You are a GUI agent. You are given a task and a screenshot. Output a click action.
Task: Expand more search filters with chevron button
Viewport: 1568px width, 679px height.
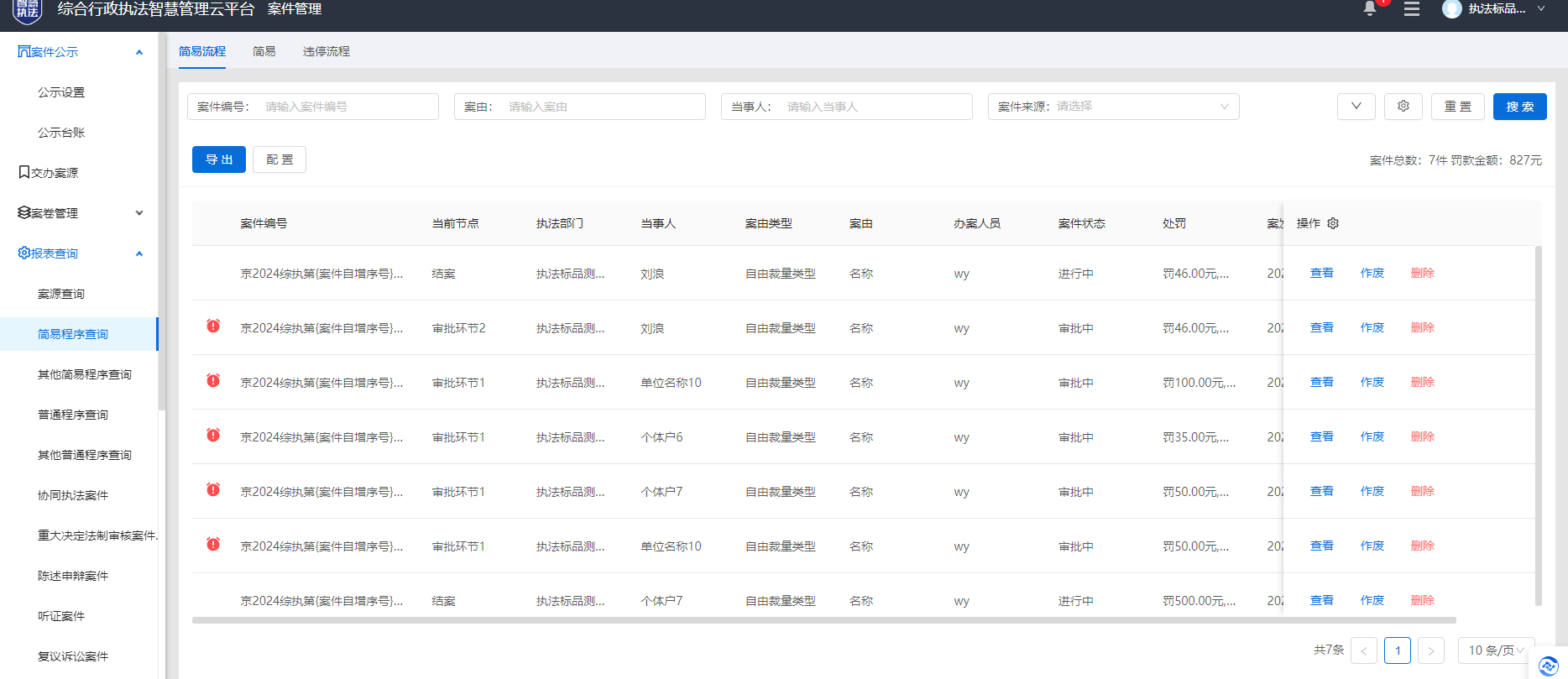click(1356, 107)
